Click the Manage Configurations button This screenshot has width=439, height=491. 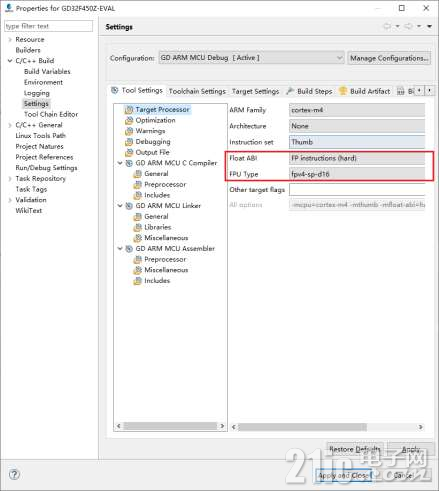click(x=389, y=58)
